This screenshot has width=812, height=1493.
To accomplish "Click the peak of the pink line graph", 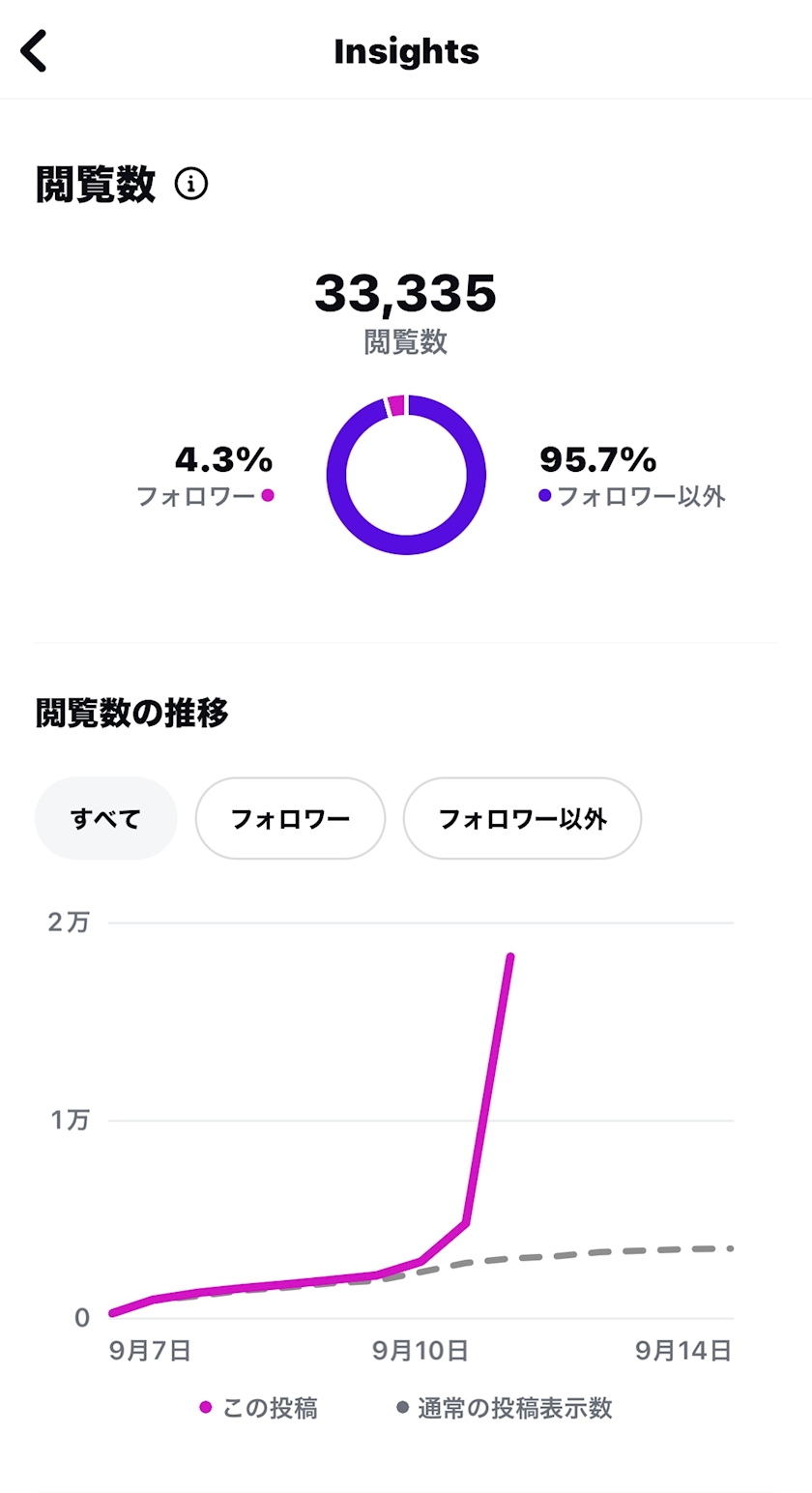I will [x=509, y=957].
